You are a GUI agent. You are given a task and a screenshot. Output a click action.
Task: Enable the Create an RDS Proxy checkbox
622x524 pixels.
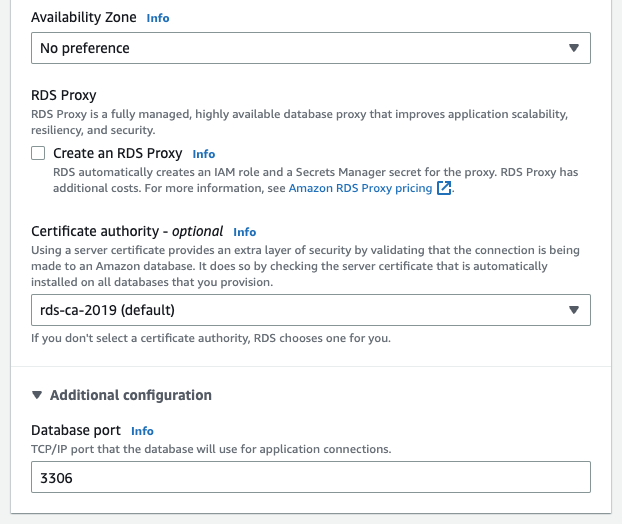coord(38,153)
